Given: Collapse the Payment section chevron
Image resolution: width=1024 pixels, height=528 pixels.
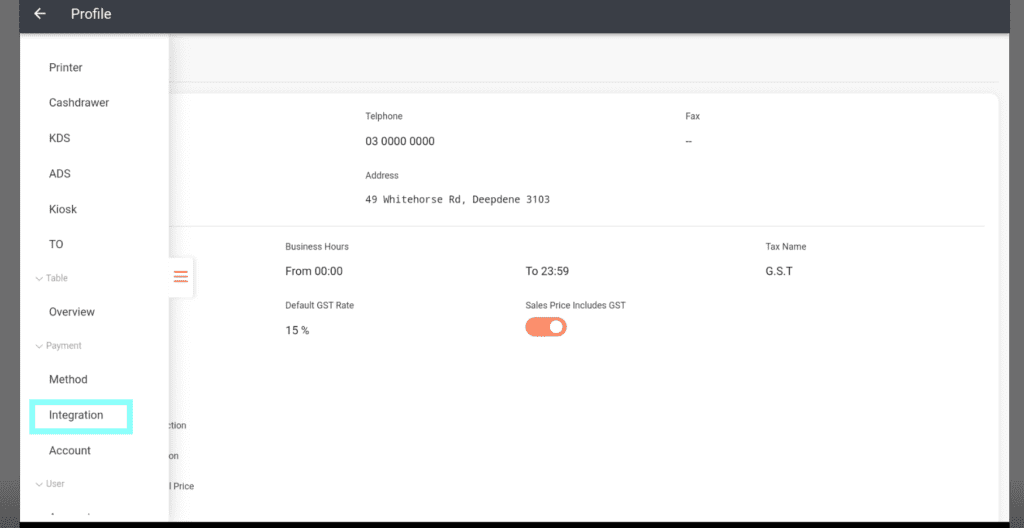Looking at the screenshot, I should coord(39,346).
